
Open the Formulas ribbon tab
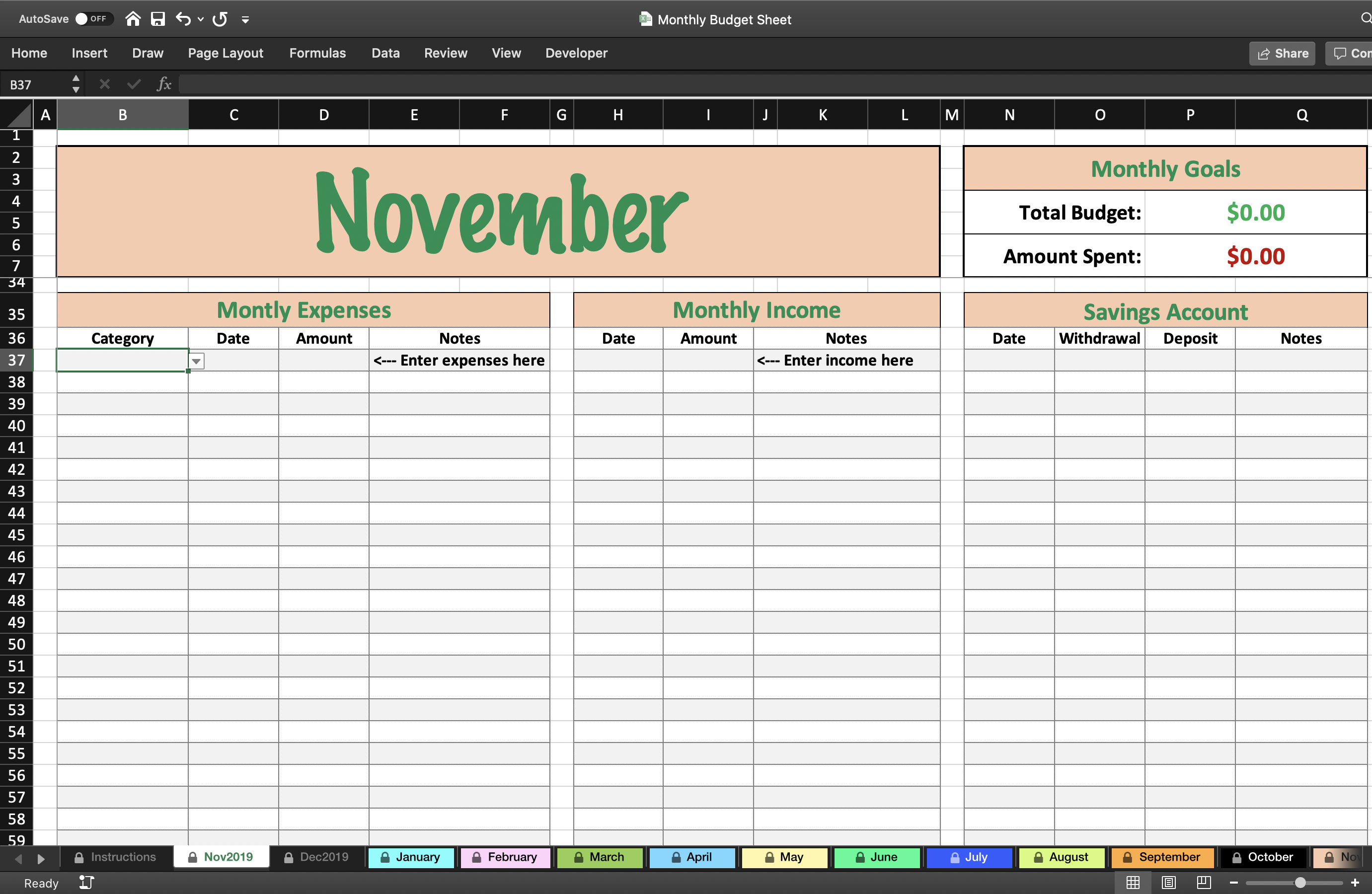[x=317, y=53]
